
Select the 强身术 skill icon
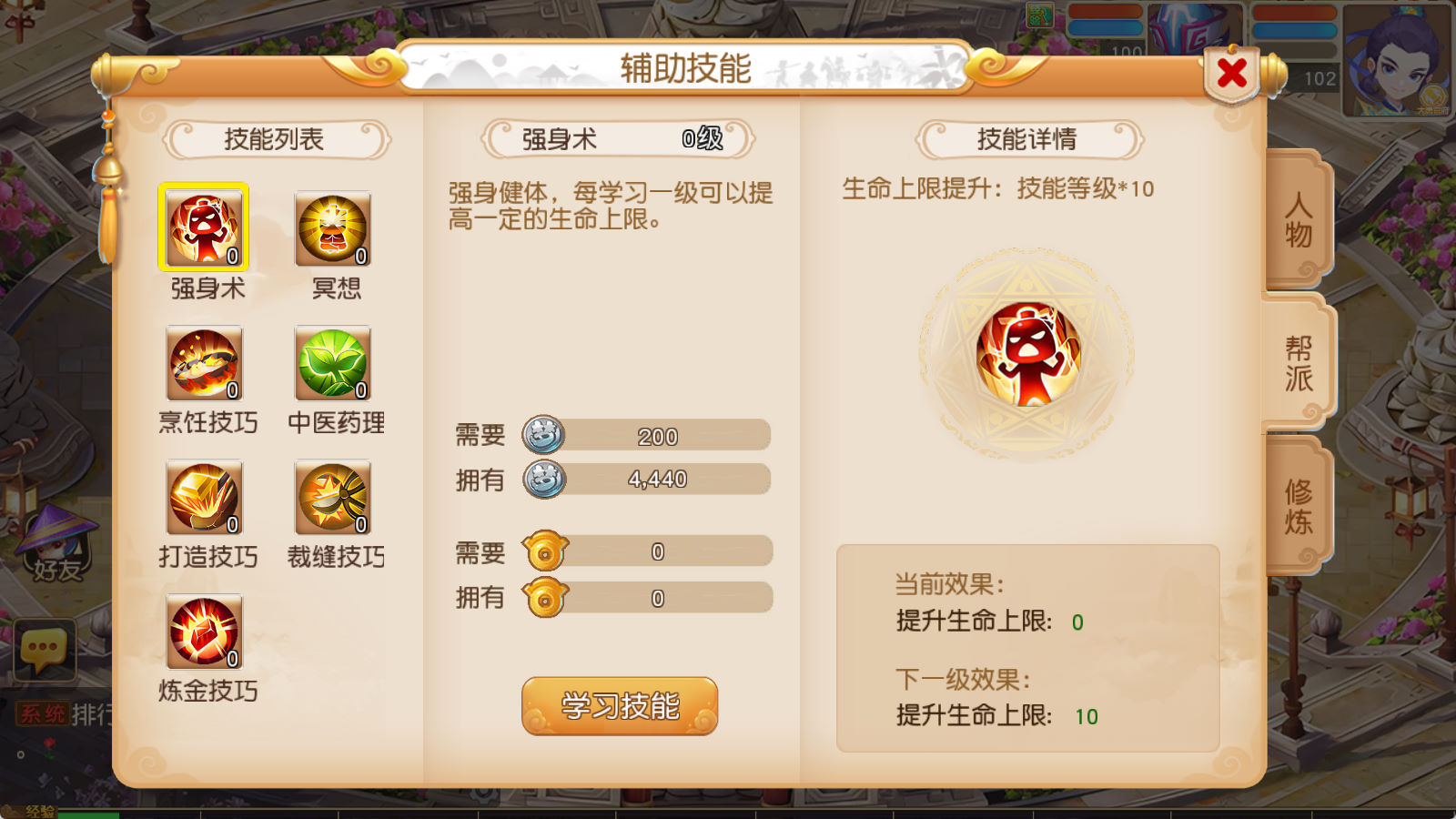pyautogui.click(x=204, y=227)
